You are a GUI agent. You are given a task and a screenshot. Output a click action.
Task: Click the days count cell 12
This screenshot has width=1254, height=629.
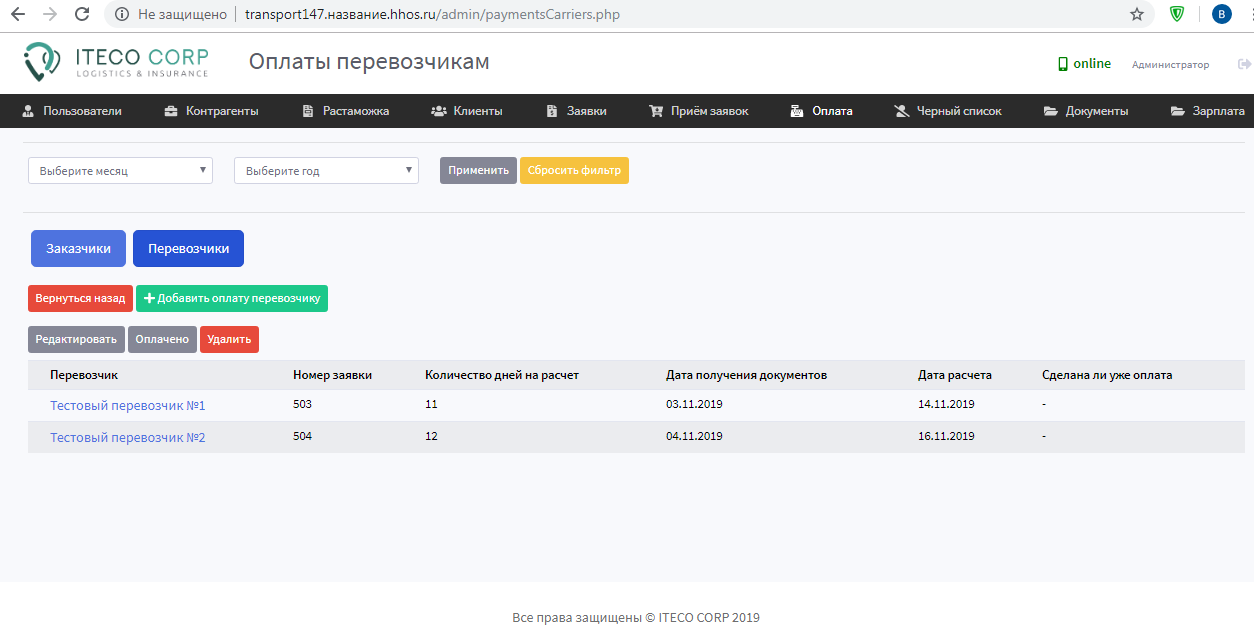[431, 436]
